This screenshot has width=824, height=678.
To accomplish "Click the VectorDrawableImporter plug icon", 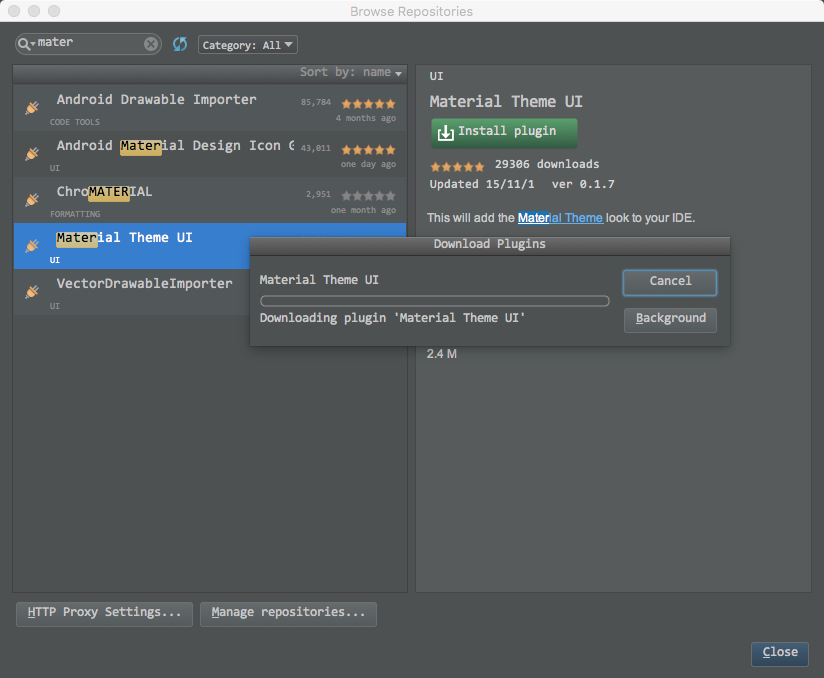I will pyautogui.click(x=32, y=292).
